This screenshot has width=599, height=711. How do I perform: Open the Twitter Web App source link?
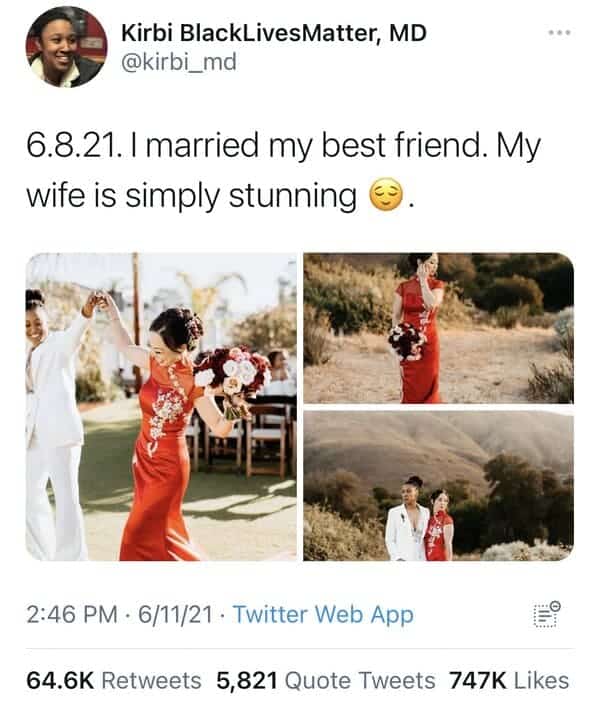323,614
